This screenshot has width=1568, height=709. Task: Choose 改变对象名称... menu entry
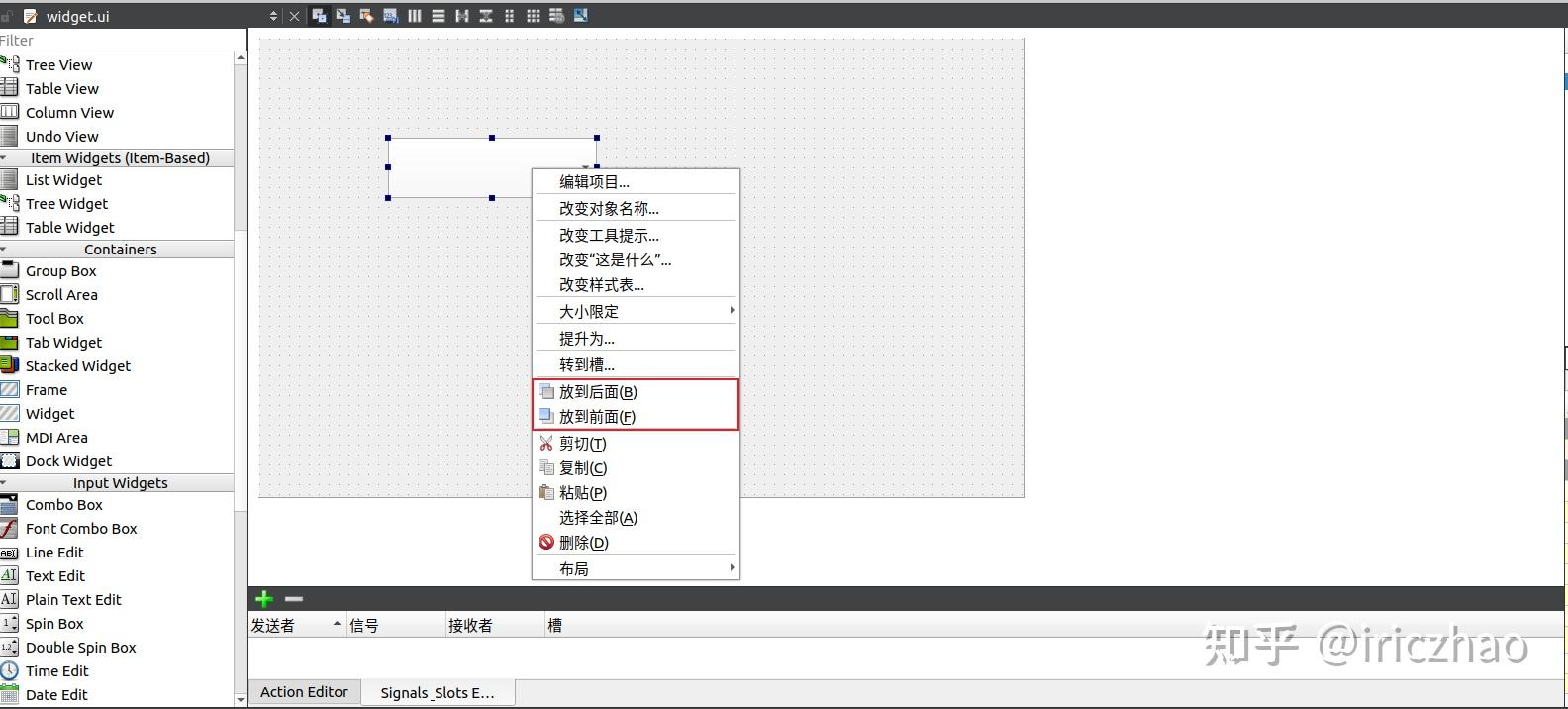coord(636,209)
